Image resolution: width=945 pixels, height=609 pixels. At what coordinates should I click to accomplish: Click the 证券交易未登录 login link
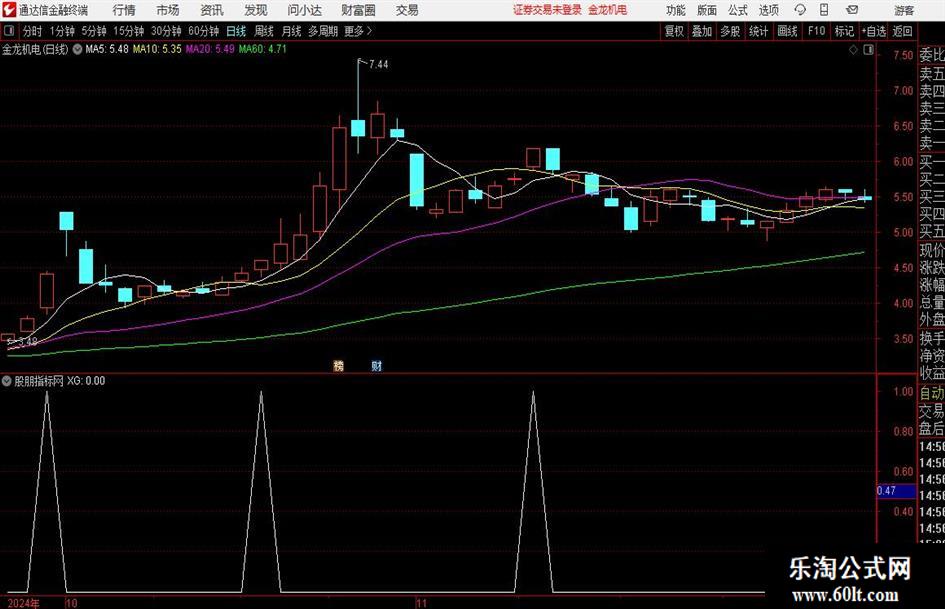coord(547,10)
